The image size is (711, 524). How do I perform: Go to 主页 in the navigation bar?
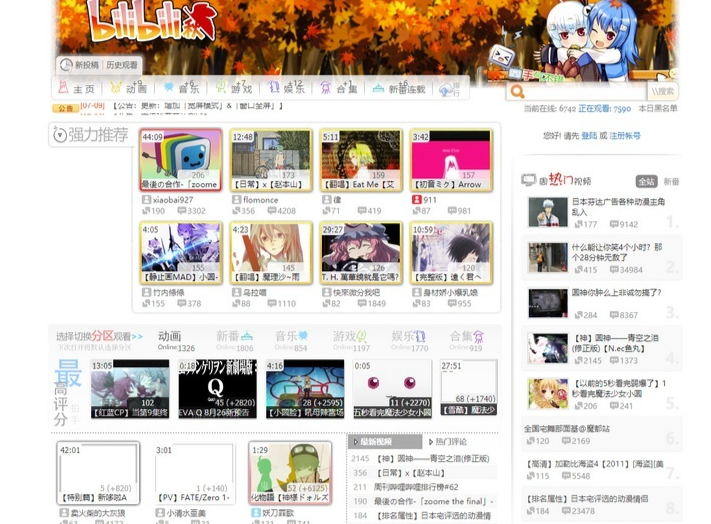click(x=77, y=88)
